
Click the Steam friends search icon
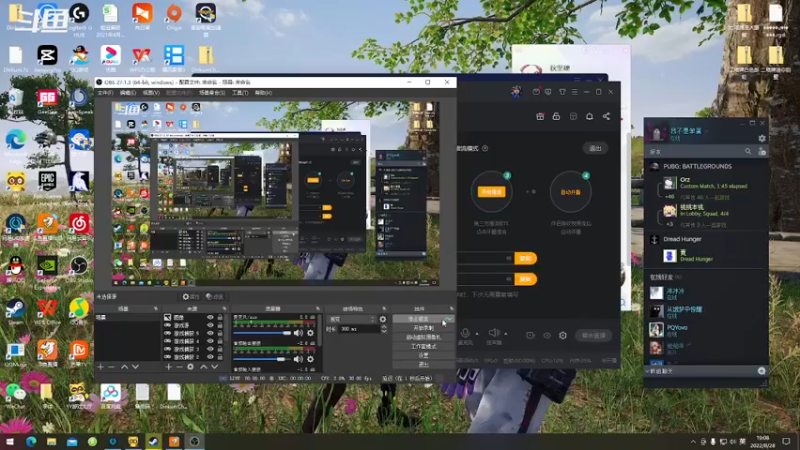click(x=748, y=152)
